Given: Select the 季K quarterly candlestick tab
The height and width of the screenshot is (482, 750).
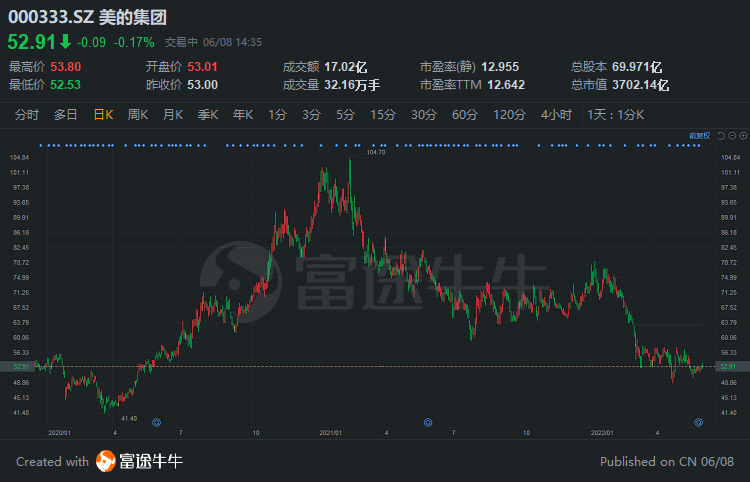Looking at the screenshot, I should click(208, 115).
